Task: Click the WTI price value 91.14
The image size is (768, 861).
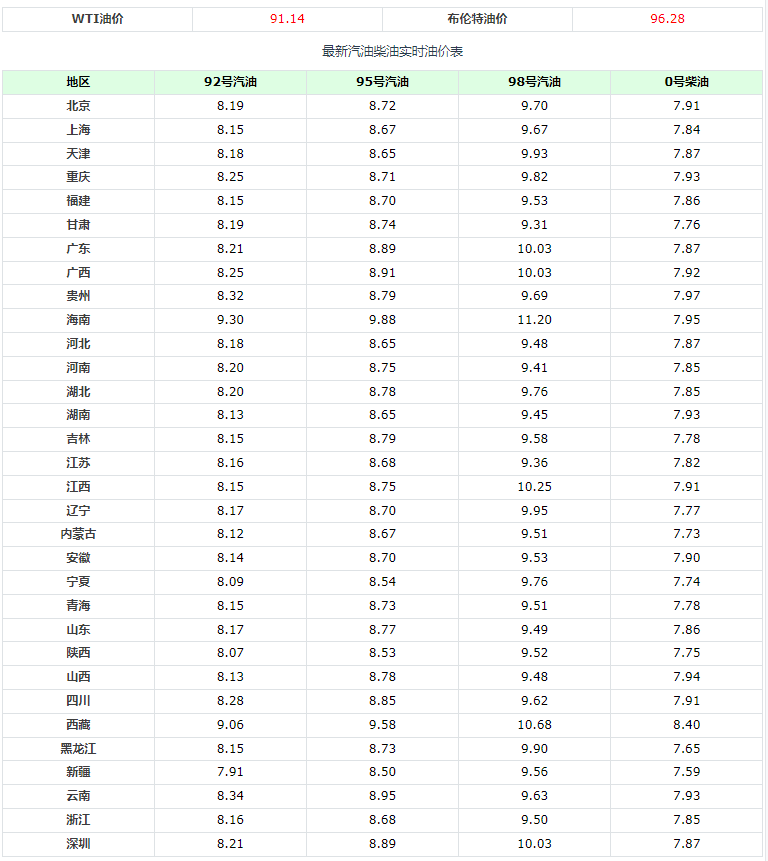Action: (287, 19)
